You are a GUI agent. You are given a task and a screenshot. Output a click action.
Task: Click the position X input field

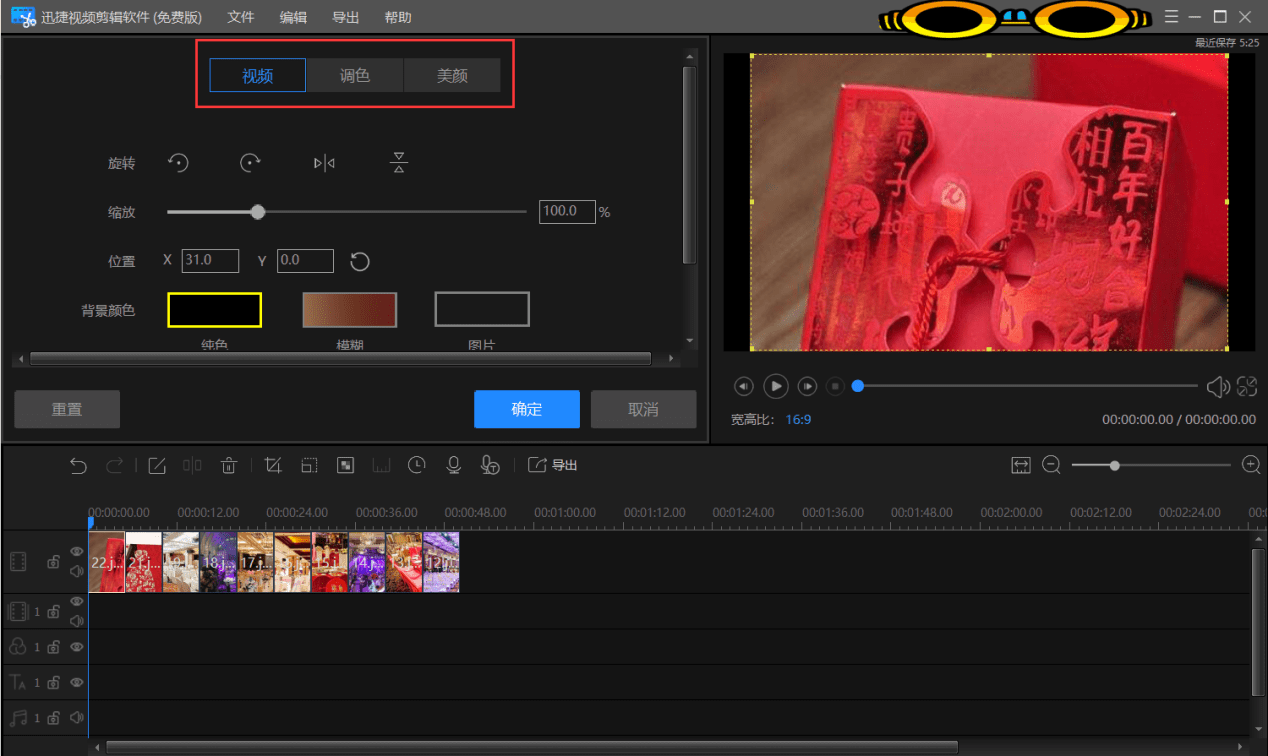point(210,261)
